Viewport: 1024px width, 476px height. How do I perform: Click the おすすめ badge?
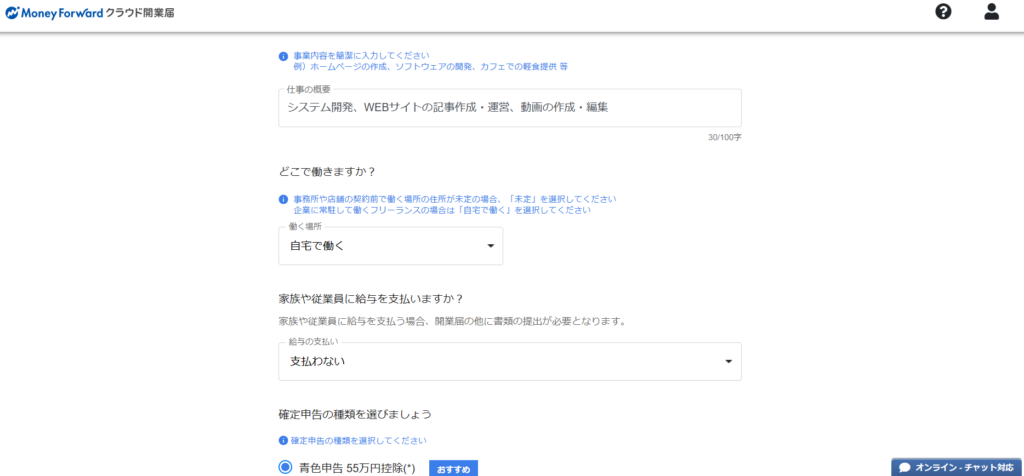(x=453, y=468)
